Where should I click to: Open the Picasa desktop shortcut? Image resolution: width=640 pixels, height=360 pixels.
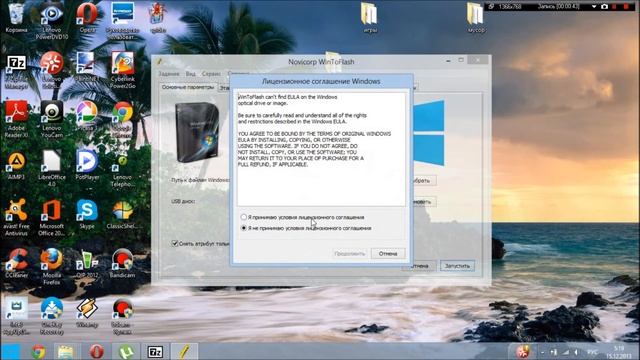click(x=87, y=116)
